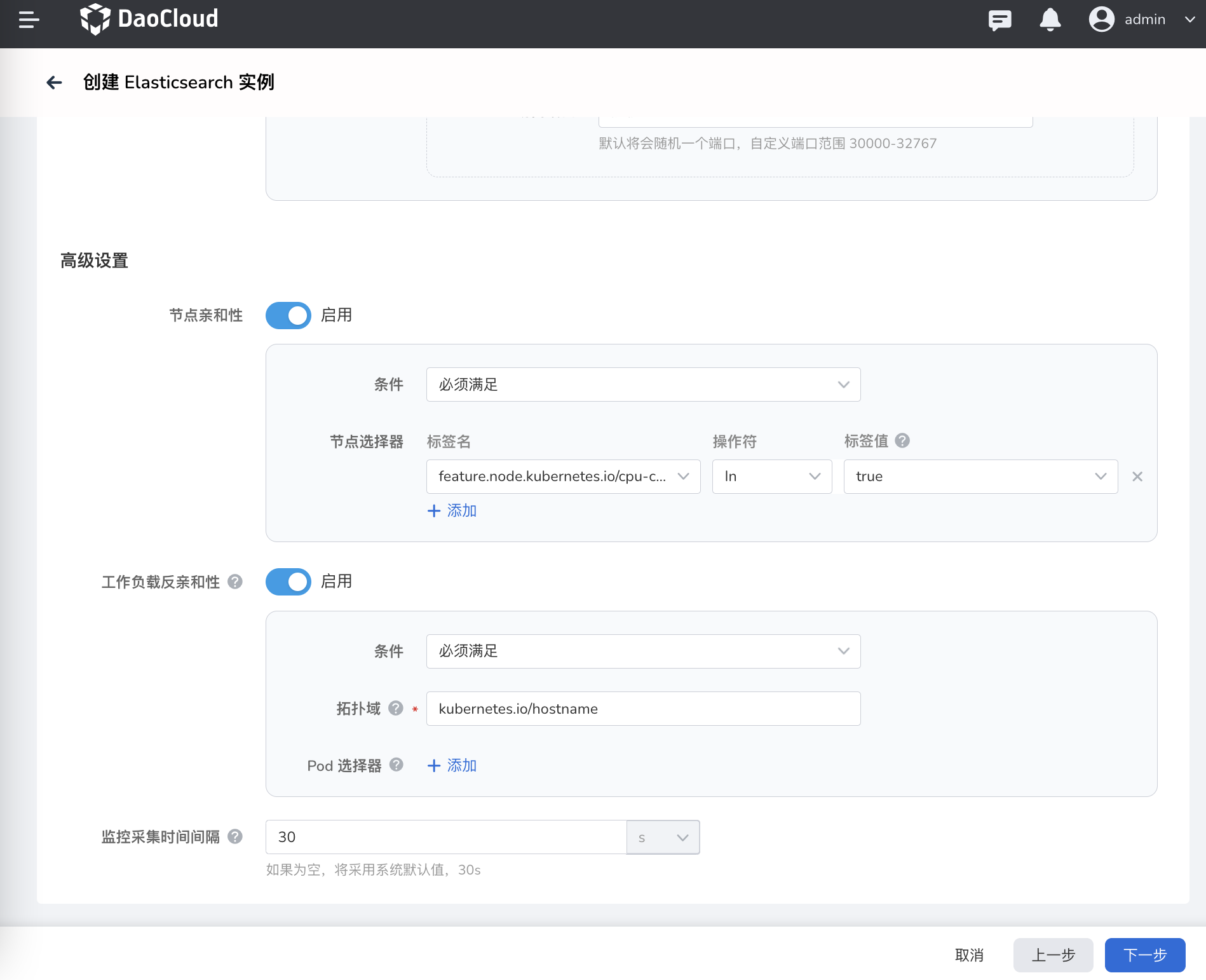Toggle the node affinity switch
Image resolution: width=1206 pixels, height=980 pixels.
tap(288, 315)
